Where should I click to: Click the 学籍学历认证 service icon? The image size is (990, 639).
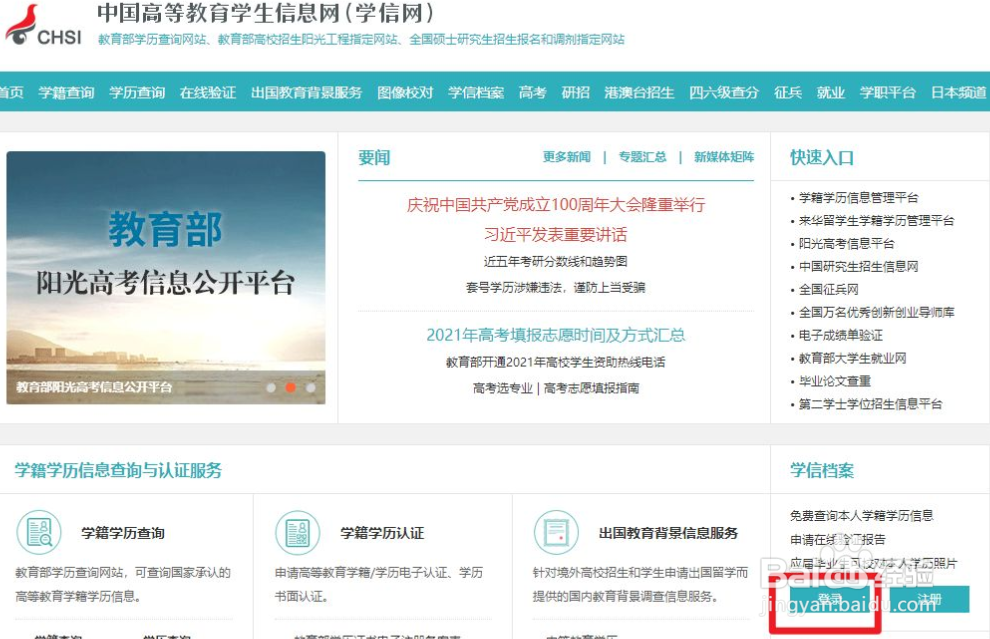298,533
